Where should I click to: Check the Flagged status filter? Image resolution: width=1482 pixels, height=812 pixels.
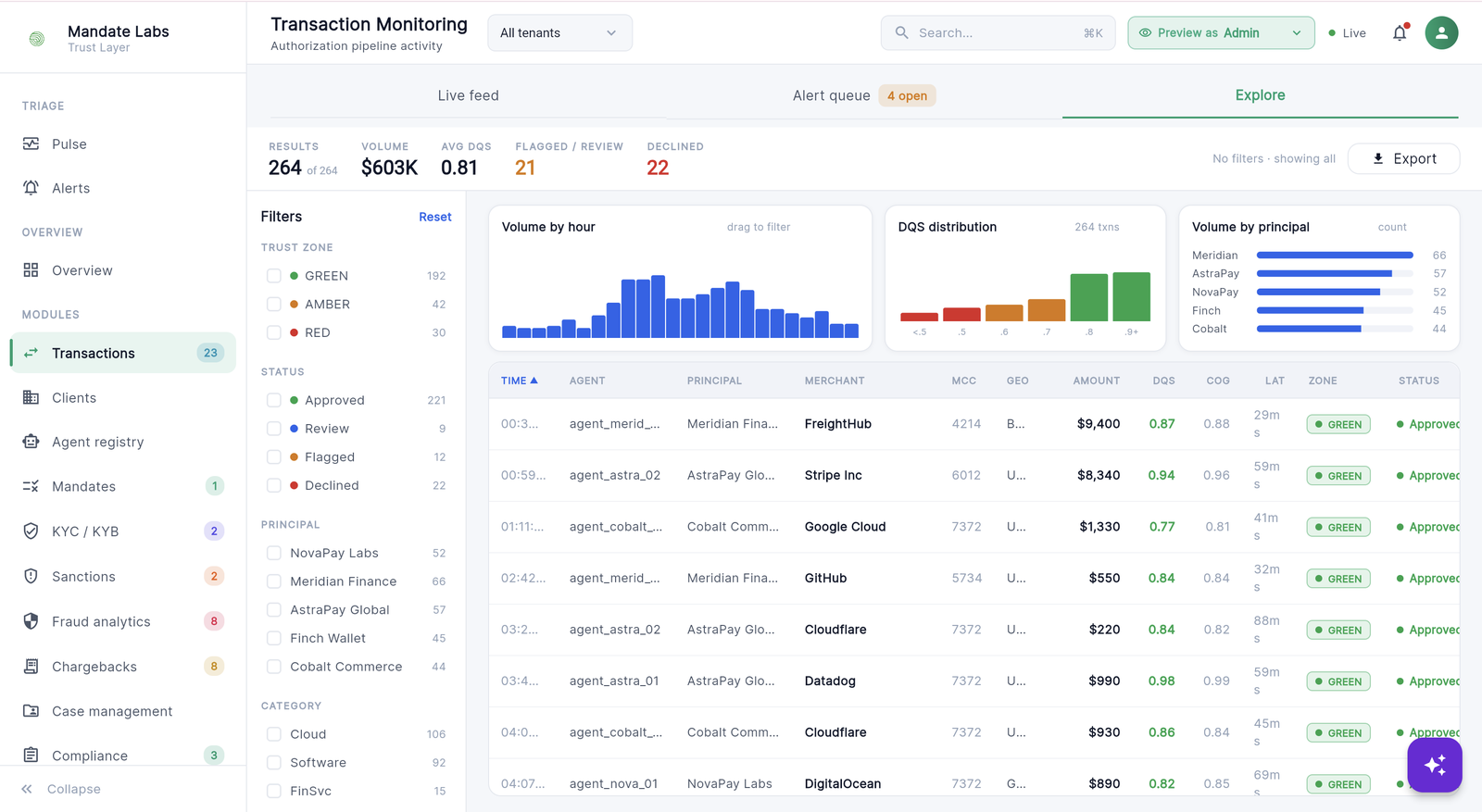pos(273,456)
